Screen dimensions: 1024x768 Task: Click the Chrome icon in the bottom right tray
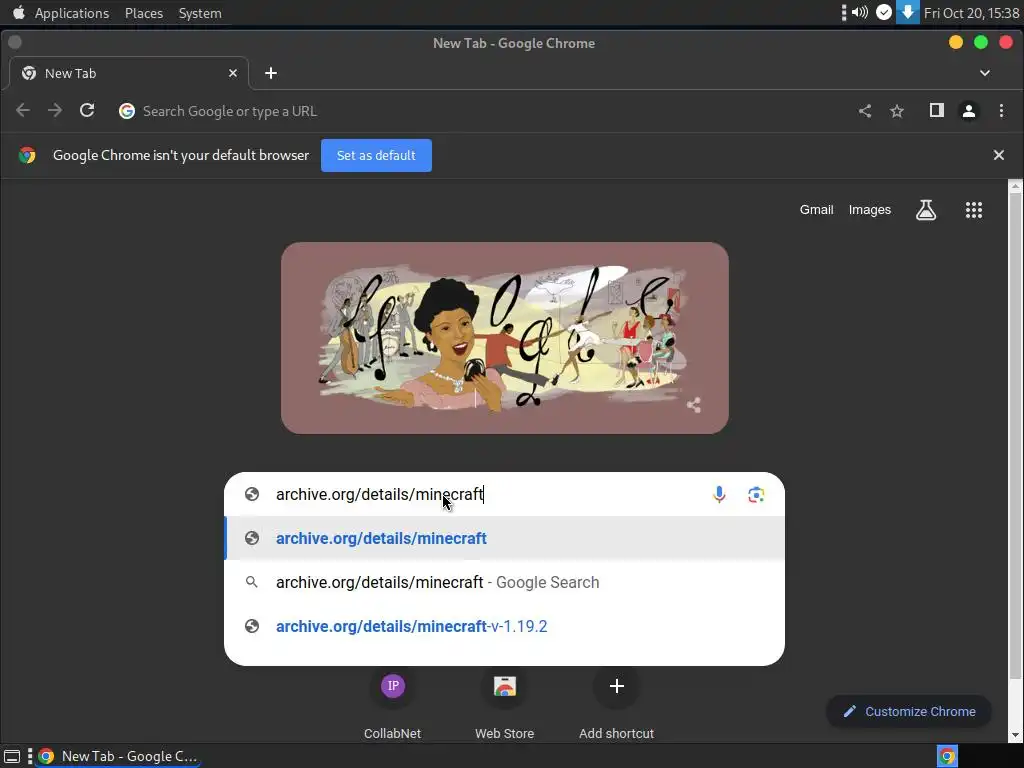click(947, 756)
